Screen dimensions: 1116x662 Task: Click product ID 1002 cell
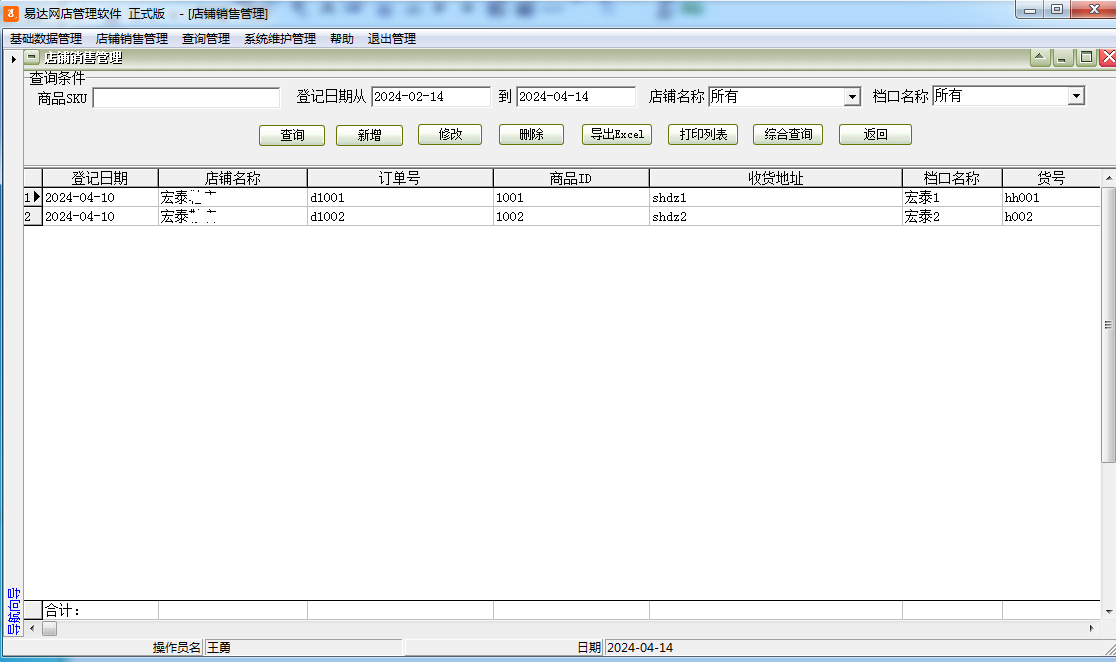(x=571, y=216)
